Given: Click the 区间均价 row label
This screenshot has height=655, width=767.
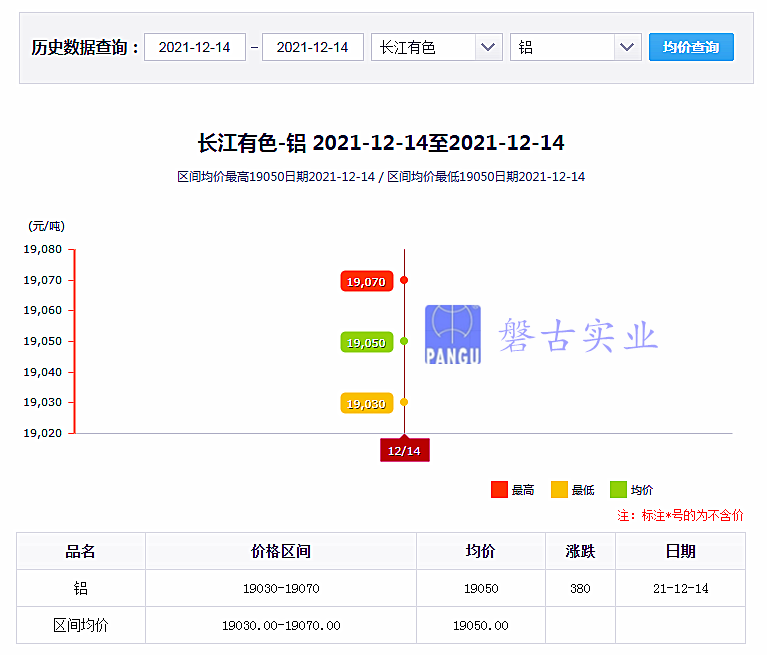Looking at the screenshot, I should 81,625.
